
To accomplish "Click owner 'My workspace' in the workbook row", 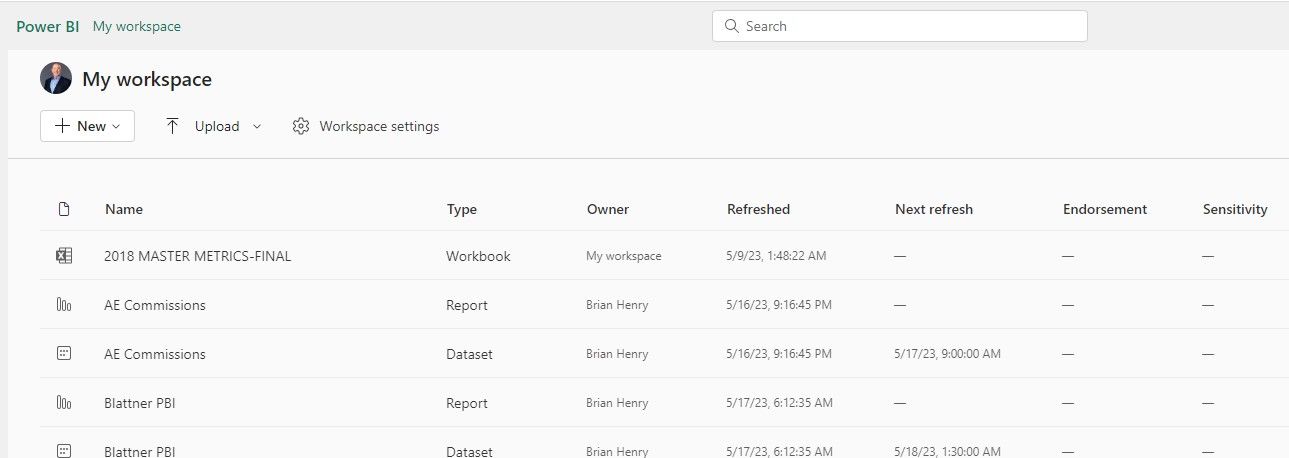I will [624, 256].
